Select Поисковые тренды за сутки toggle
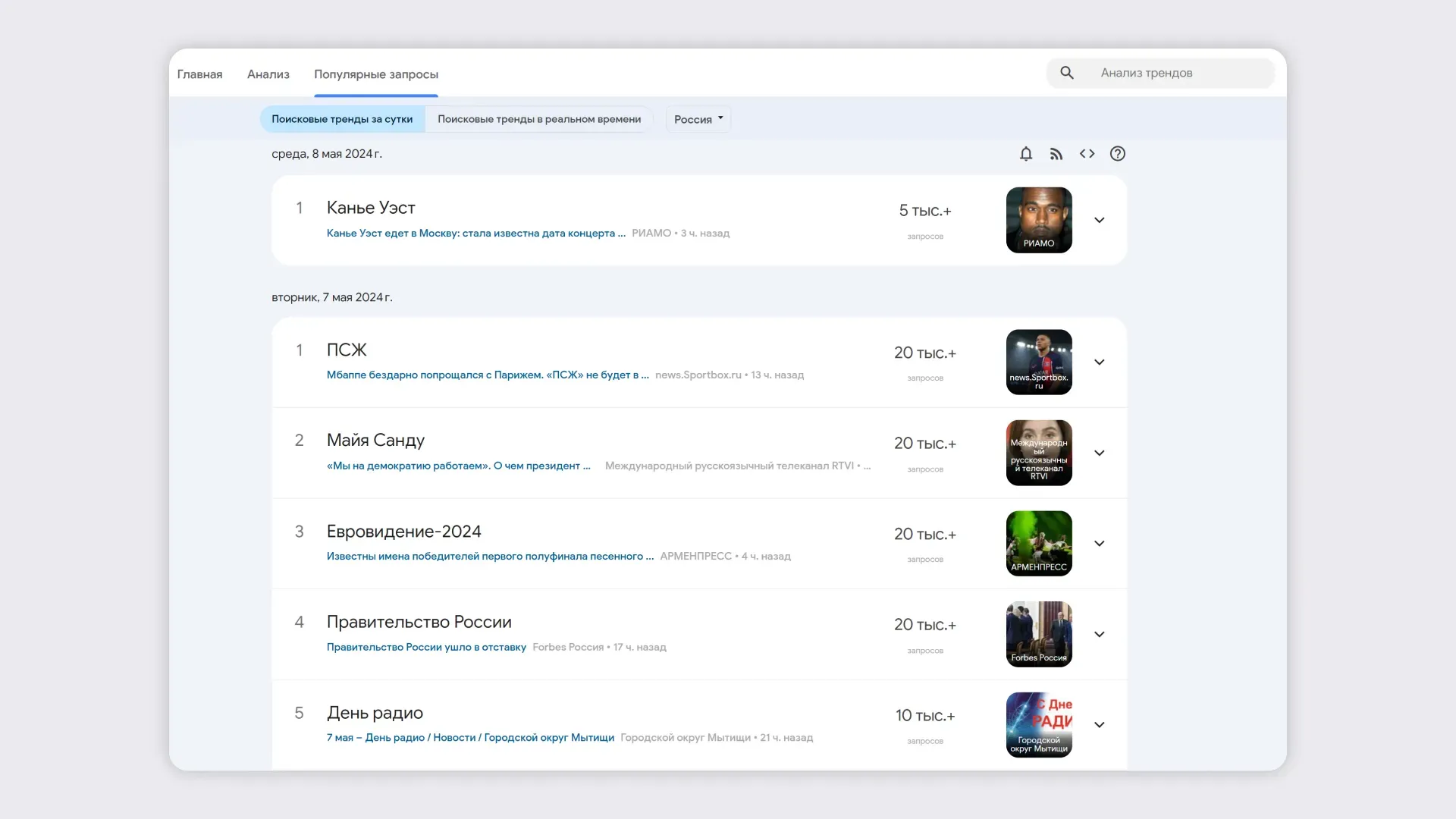 tap(342, 119)
